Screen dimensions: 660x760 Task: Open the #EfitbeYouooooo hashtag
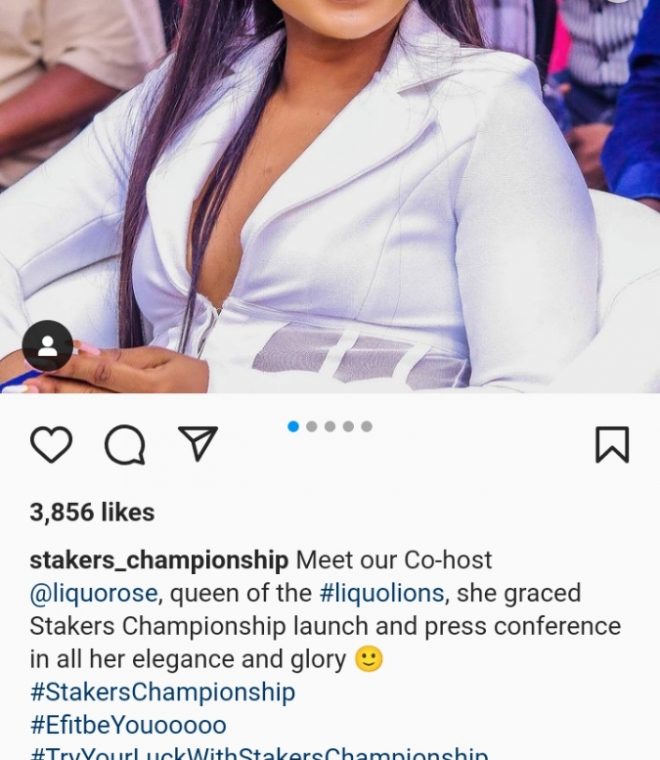[128, 725]
